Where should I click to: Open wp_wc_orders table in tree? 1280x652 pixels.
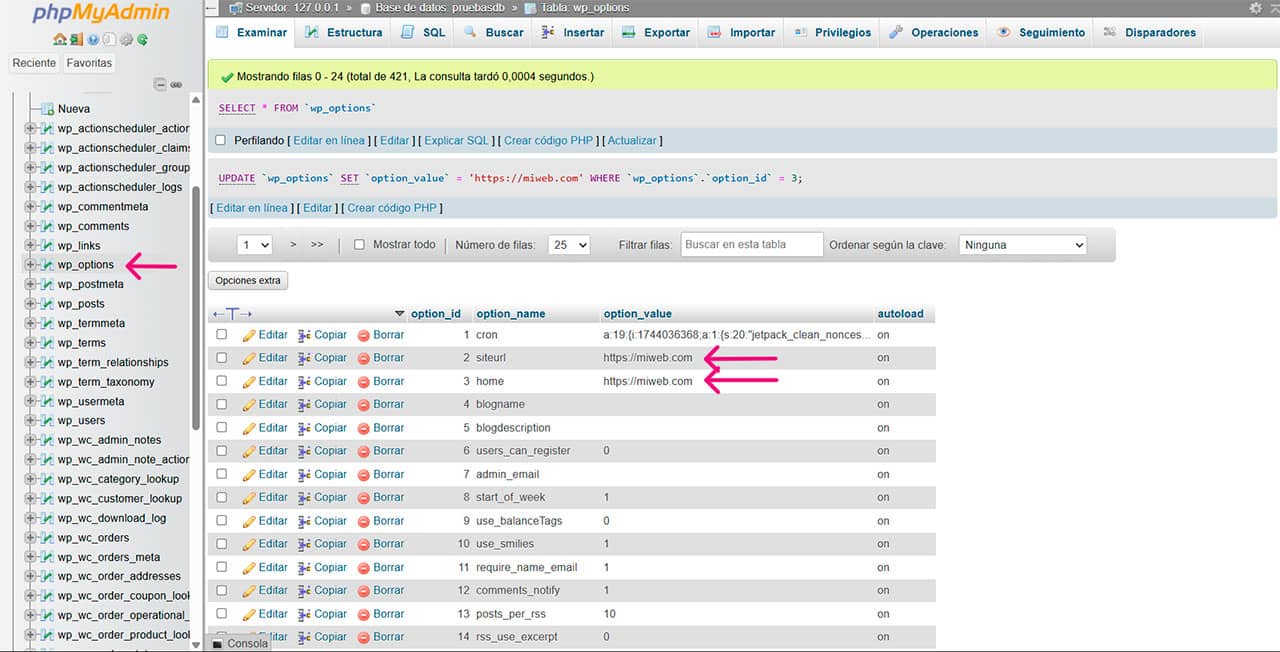pos(93,538)
